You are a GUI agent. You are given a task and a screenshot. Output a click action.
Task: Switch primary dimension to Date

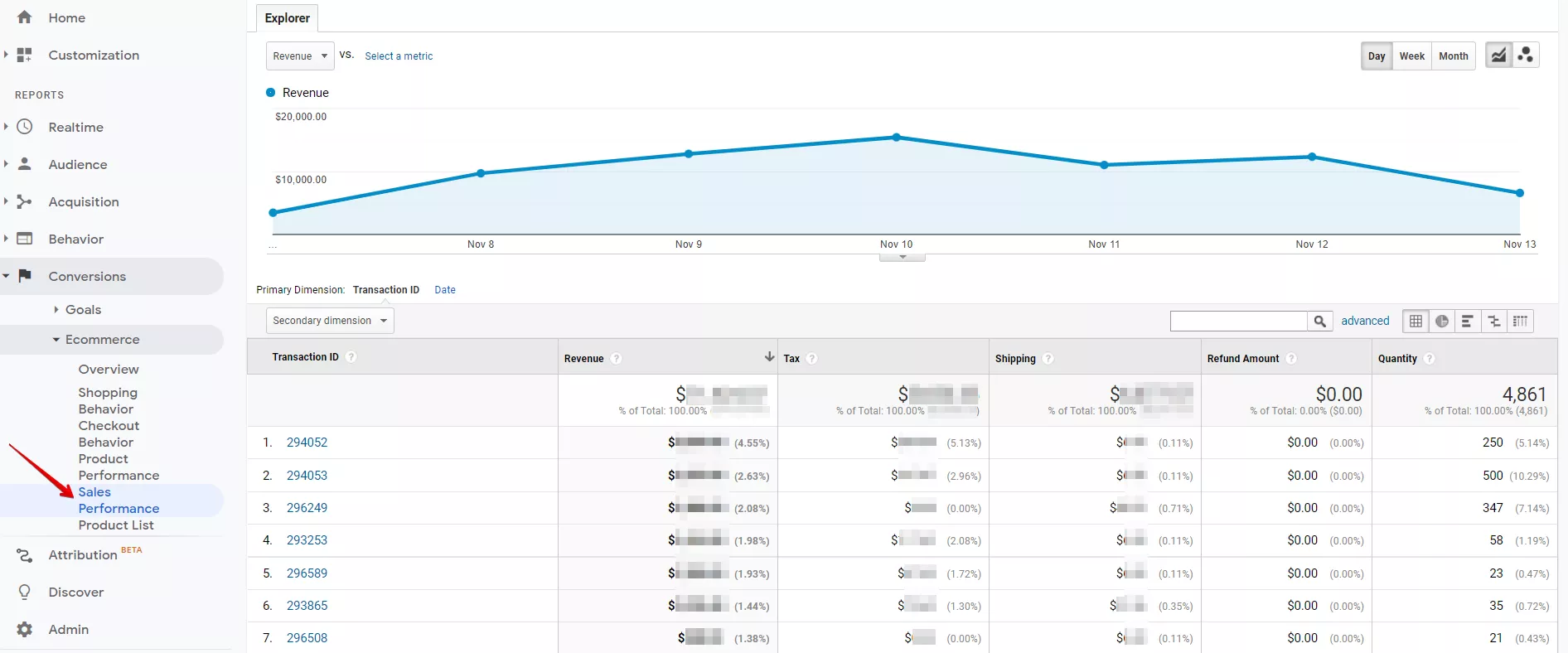point(445,290)
